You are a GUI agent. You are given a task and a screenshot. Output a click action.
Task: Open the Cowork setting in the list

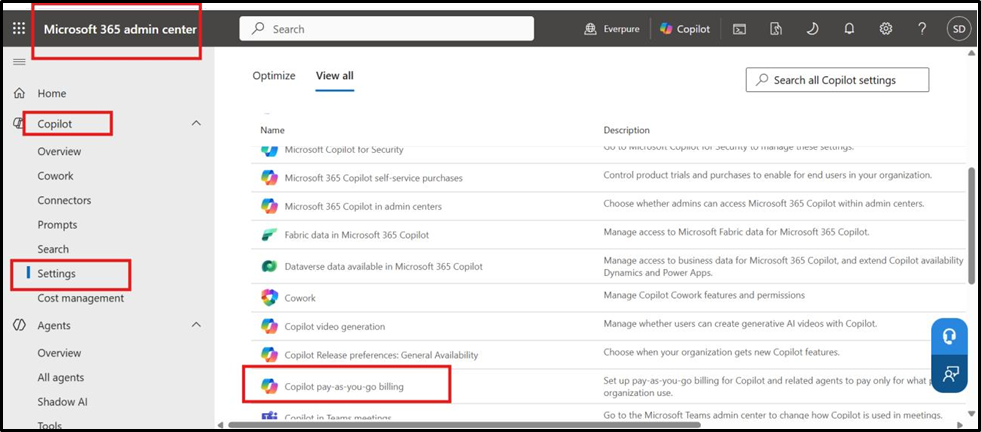tap(300, 298)
